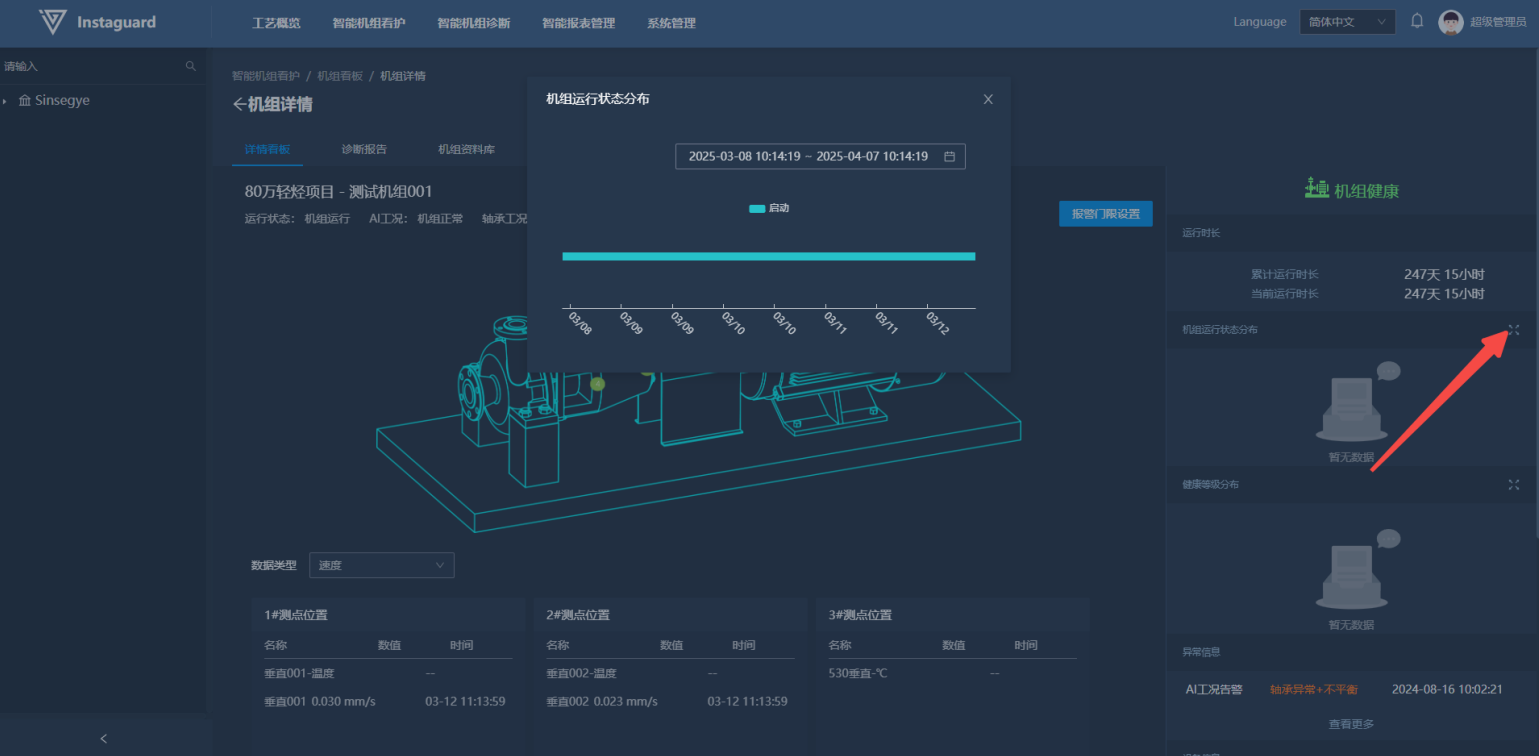Image resolution: width=1539 pixels, height=756 pixels.
Task: Expand the 健康等级分布 panel fullscreen icon
Action: tap(1513, 484)
